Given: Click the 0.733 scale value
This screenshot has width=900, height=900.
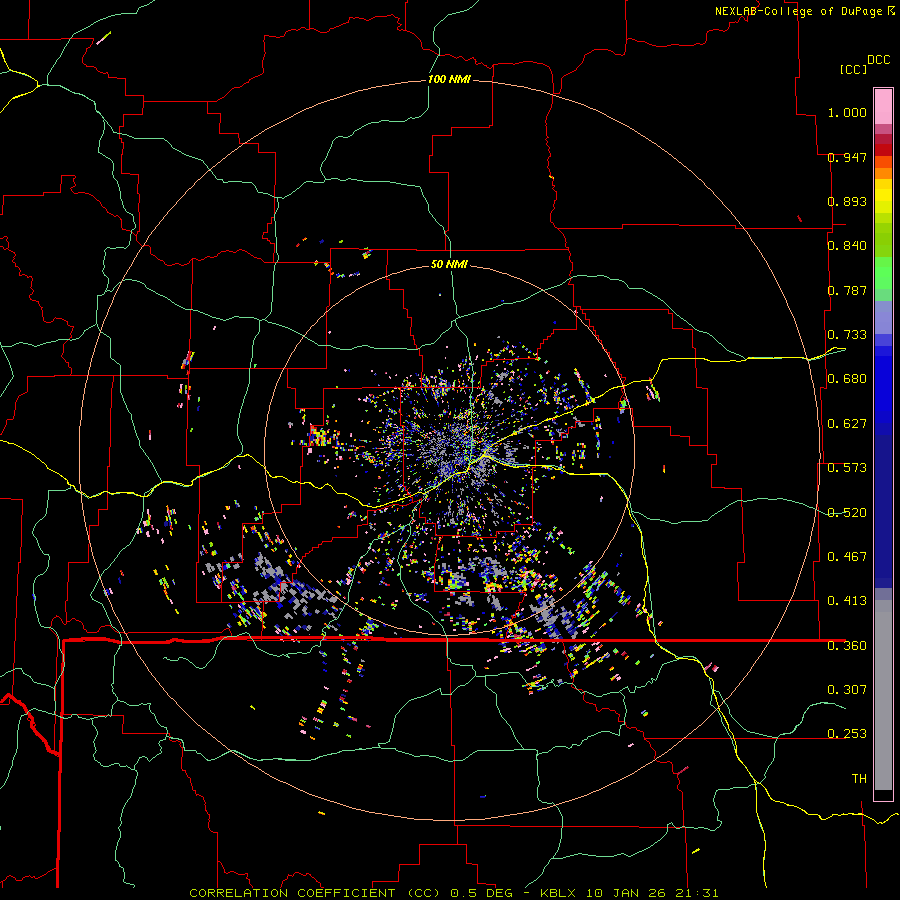Looking at the screenshot, I should click(x=847, y=335).
